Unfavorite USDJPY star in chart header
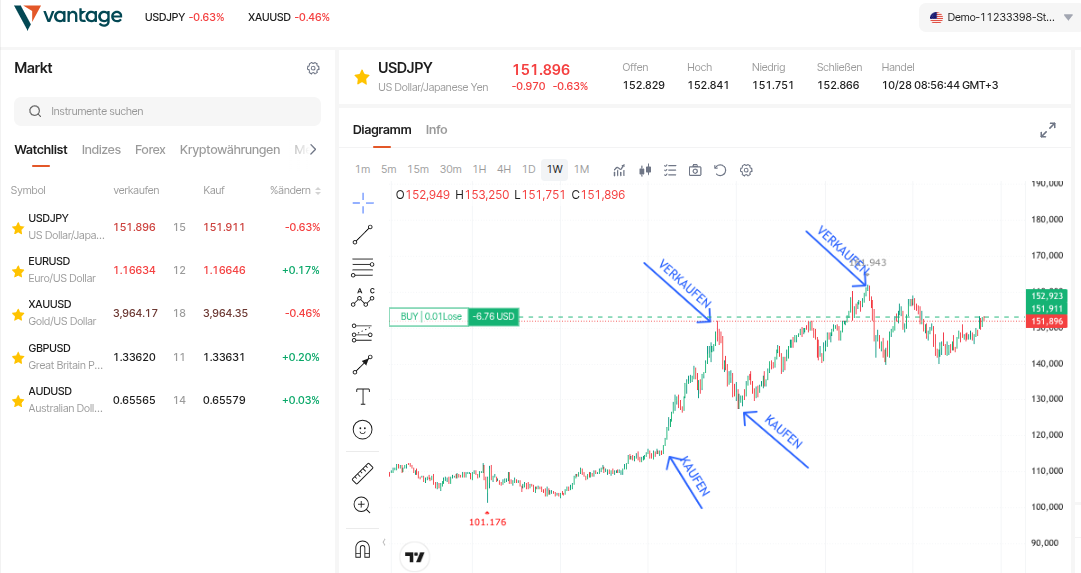Screen dimensions: 1081x573 click(x=362, y=77)
